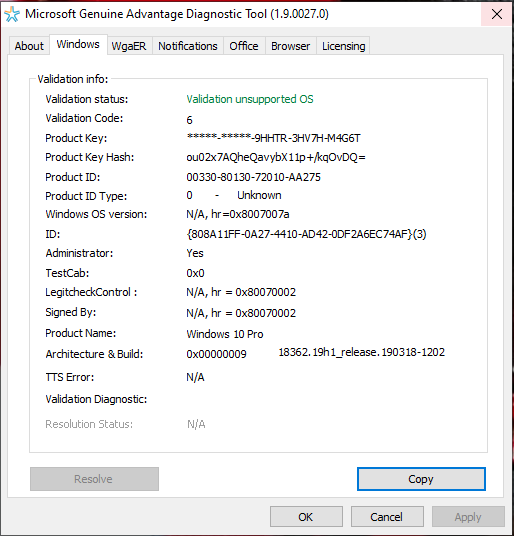Click the LegitcheckControl value hr = 0x80070002
Screen dimensions: 514x536
(241, 292)
